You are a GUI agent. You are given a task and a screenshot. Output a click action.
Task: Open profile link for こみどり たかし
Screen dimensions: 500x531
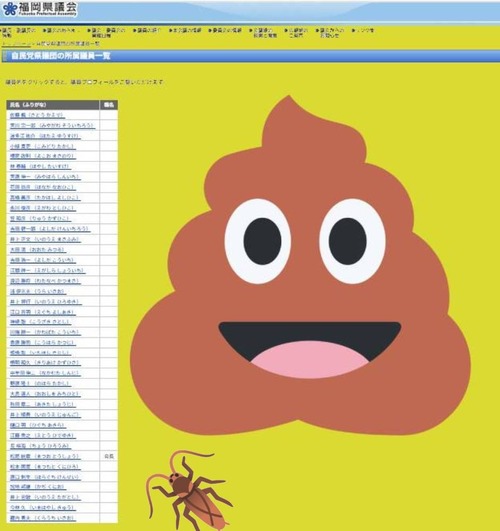point(43,146)
